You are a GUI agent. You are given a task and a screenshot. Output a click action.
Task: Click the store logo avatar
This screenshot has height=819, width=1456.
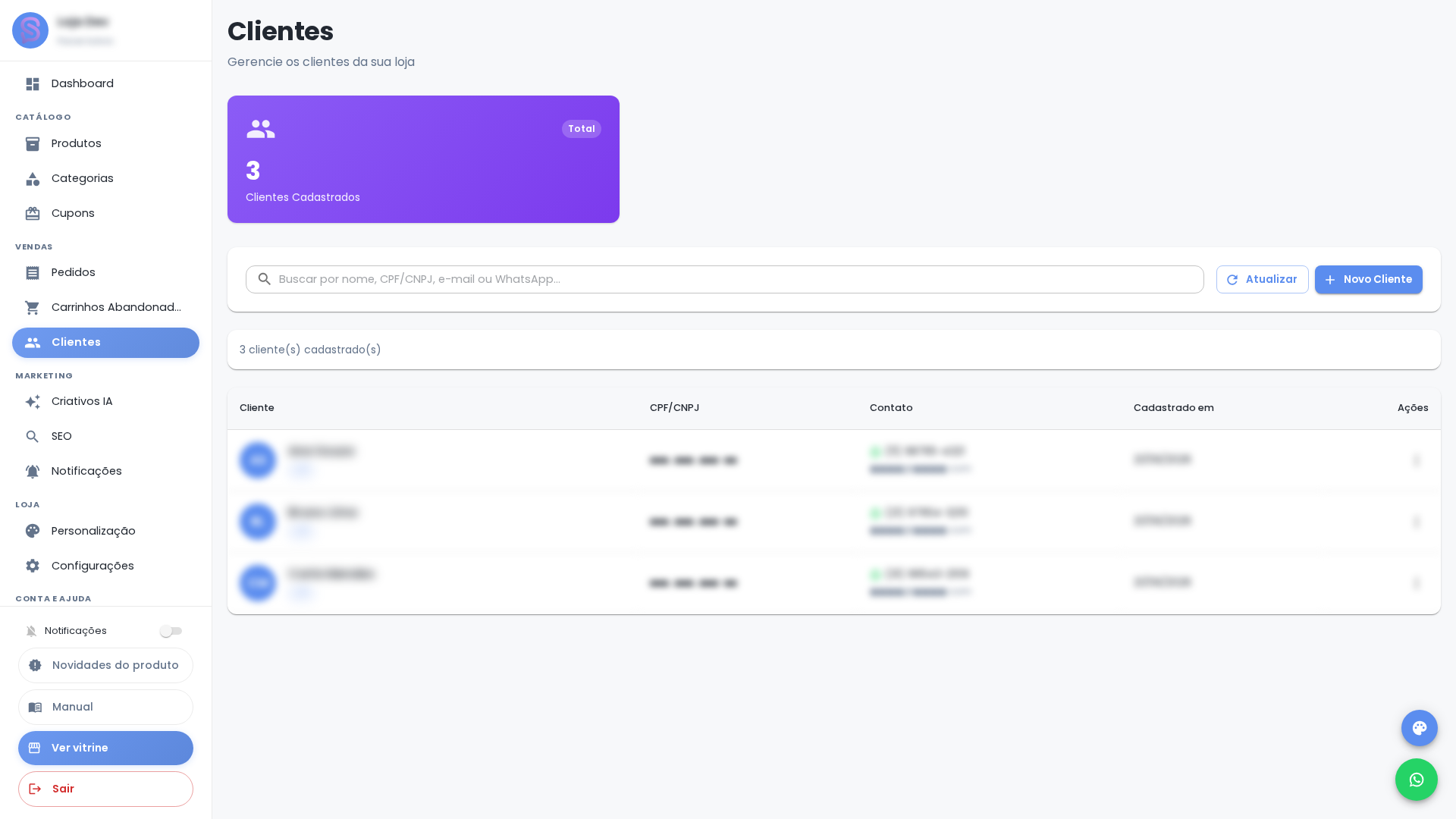[30, 30]
